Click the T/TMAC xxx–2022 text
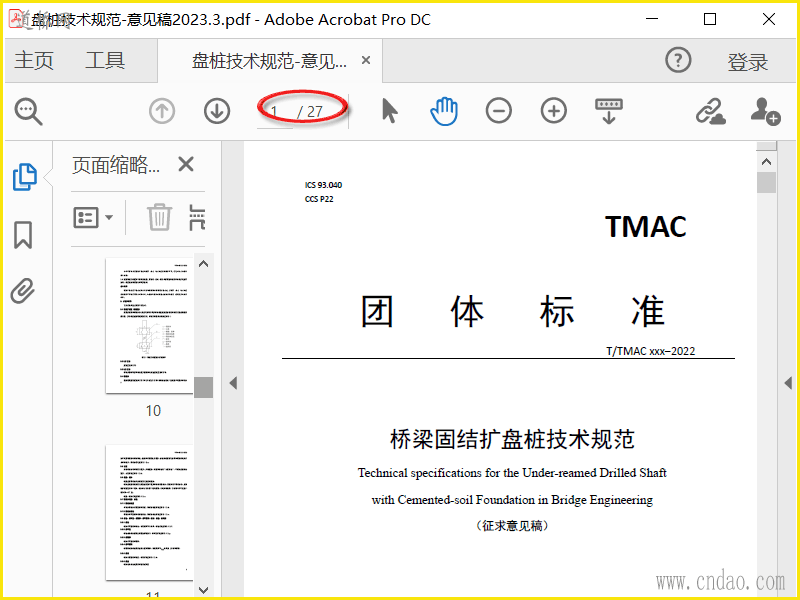 tap(651, 351)
